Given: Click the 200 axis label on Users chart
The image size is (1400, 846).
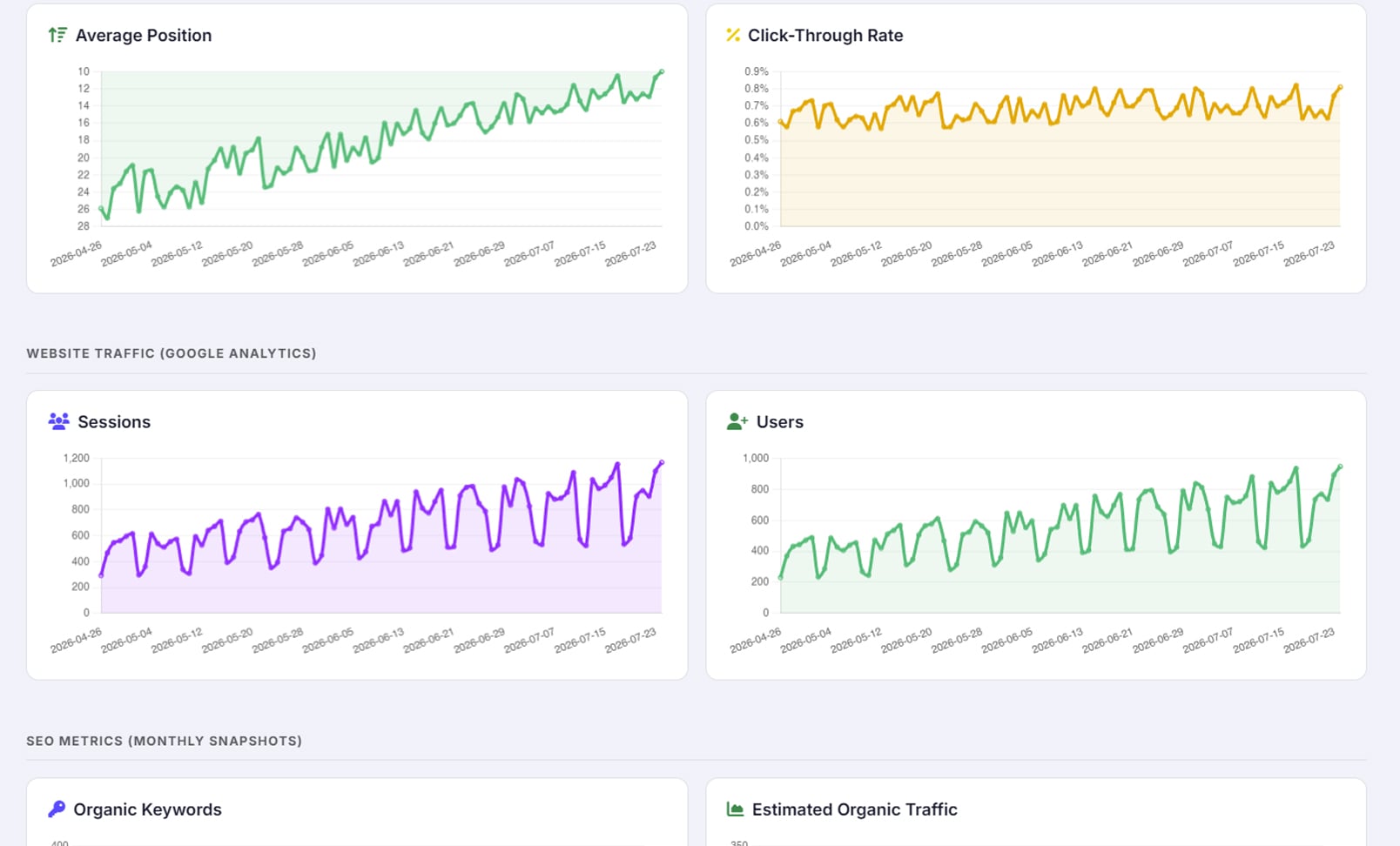Looking at the screenshot, I should click(759, 581).
